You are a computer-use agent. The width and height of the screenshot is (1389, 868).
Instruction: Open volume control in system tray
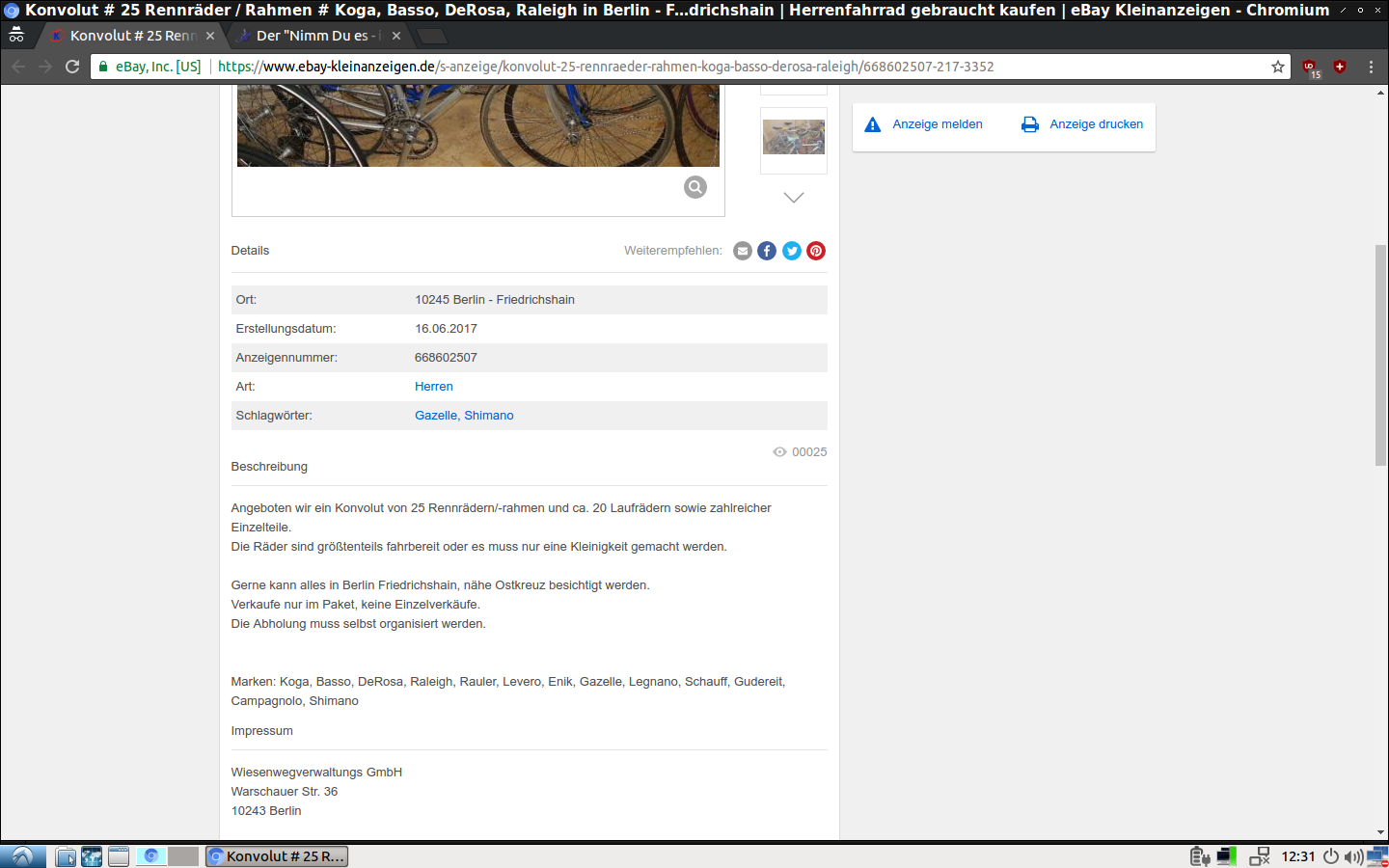click(x=1353, y=856)
